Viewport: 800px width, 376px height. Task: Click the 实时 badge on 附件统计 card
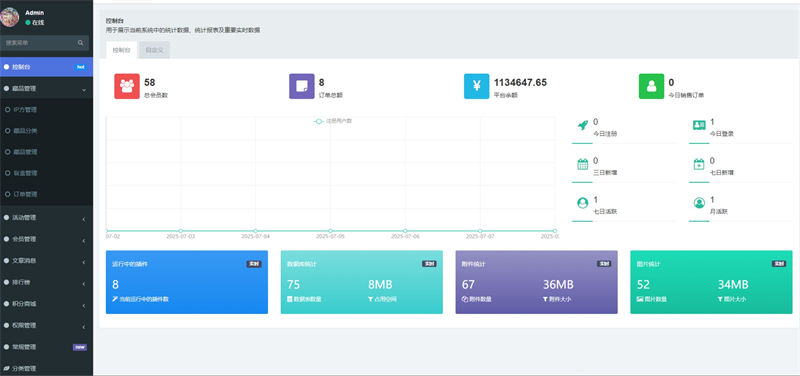(604, 264)
